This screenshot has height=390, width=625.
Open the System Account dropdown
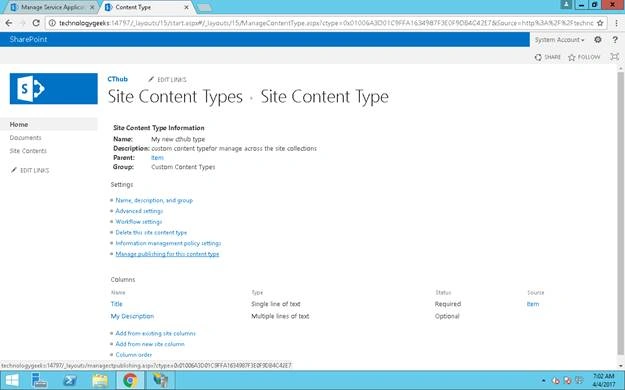(x=559, y=39)
